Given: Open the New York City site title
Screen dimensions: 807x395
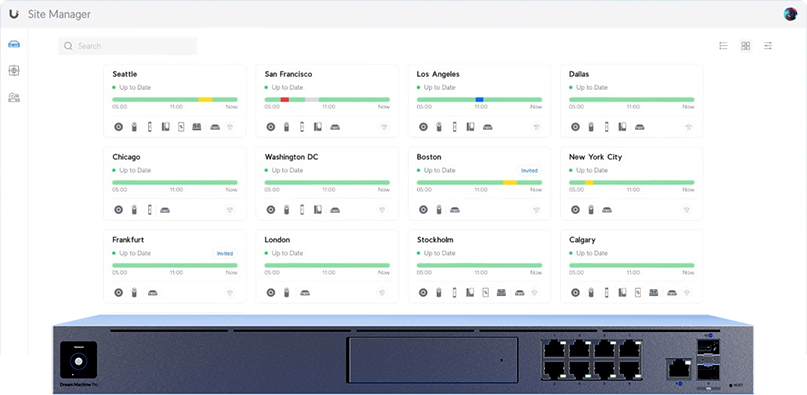Looking at the screenshot, I should (595, 157).
